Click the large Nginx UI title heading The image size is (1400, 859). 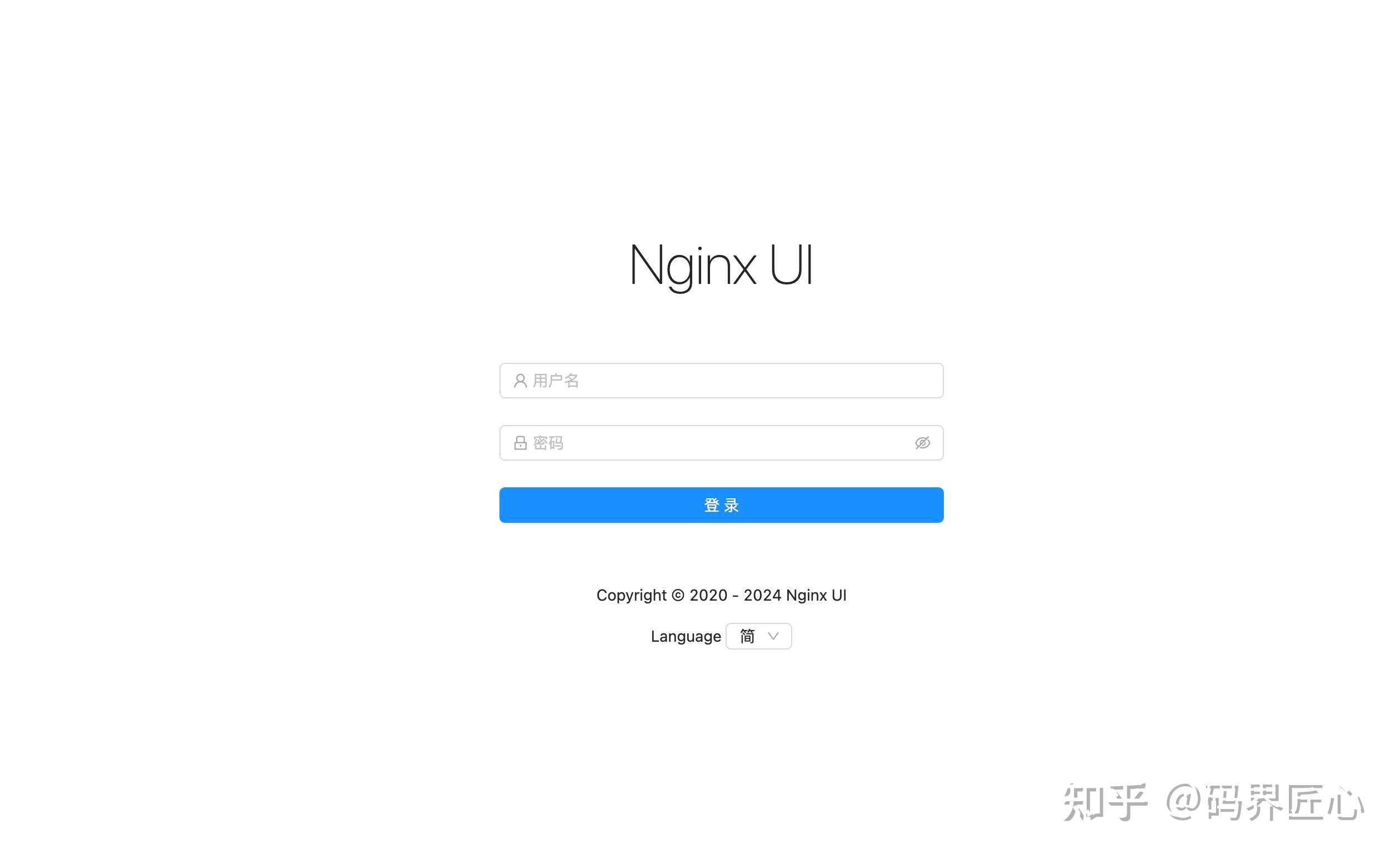[x=721, y=266]
